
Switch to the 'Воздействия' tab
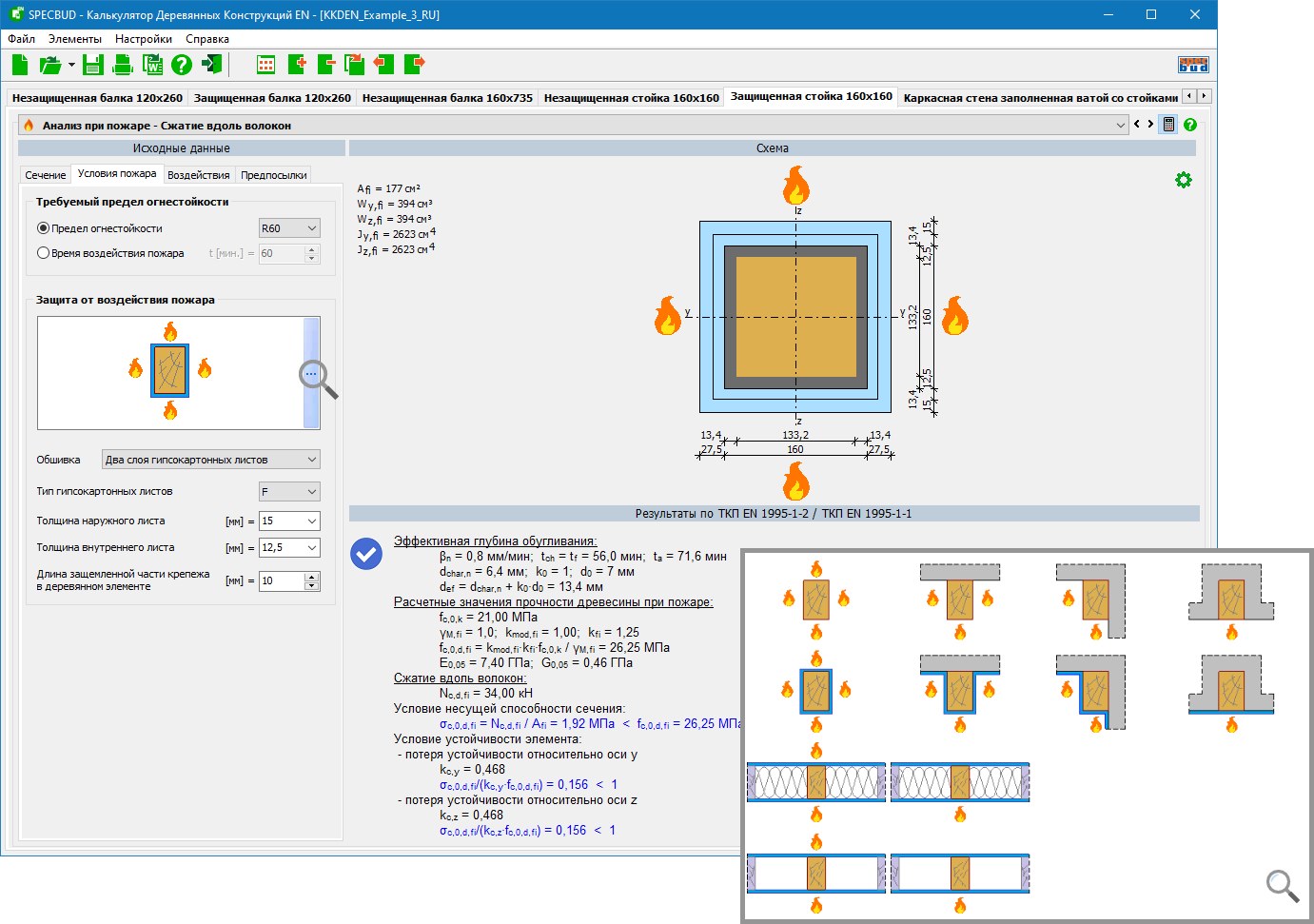(198, 175)
